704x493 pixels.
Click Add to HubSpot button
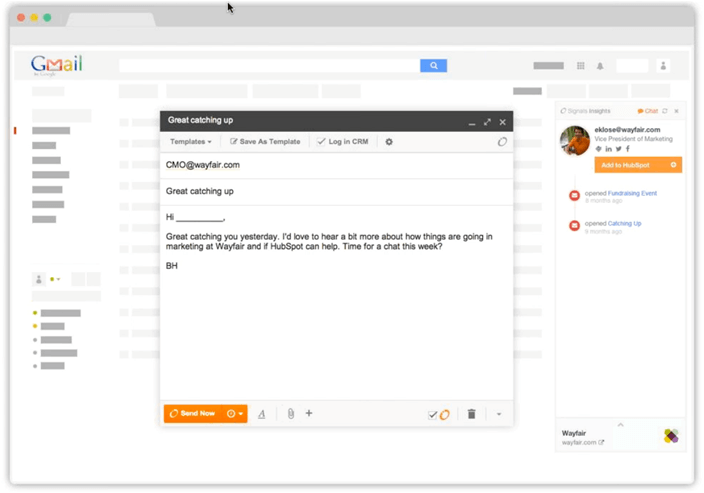pyautogui.click(x=638, y=165)
